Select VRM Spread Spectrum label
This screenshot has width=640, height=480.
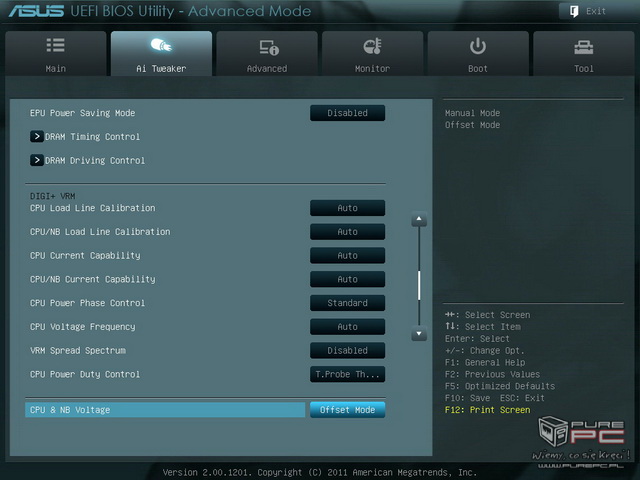click(78, 351)
